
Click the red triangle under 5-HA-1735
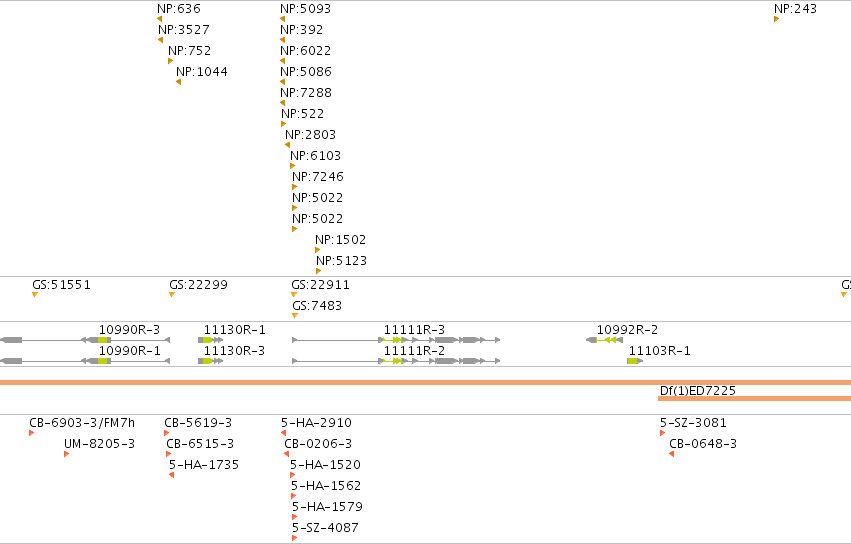coord(172,475)
